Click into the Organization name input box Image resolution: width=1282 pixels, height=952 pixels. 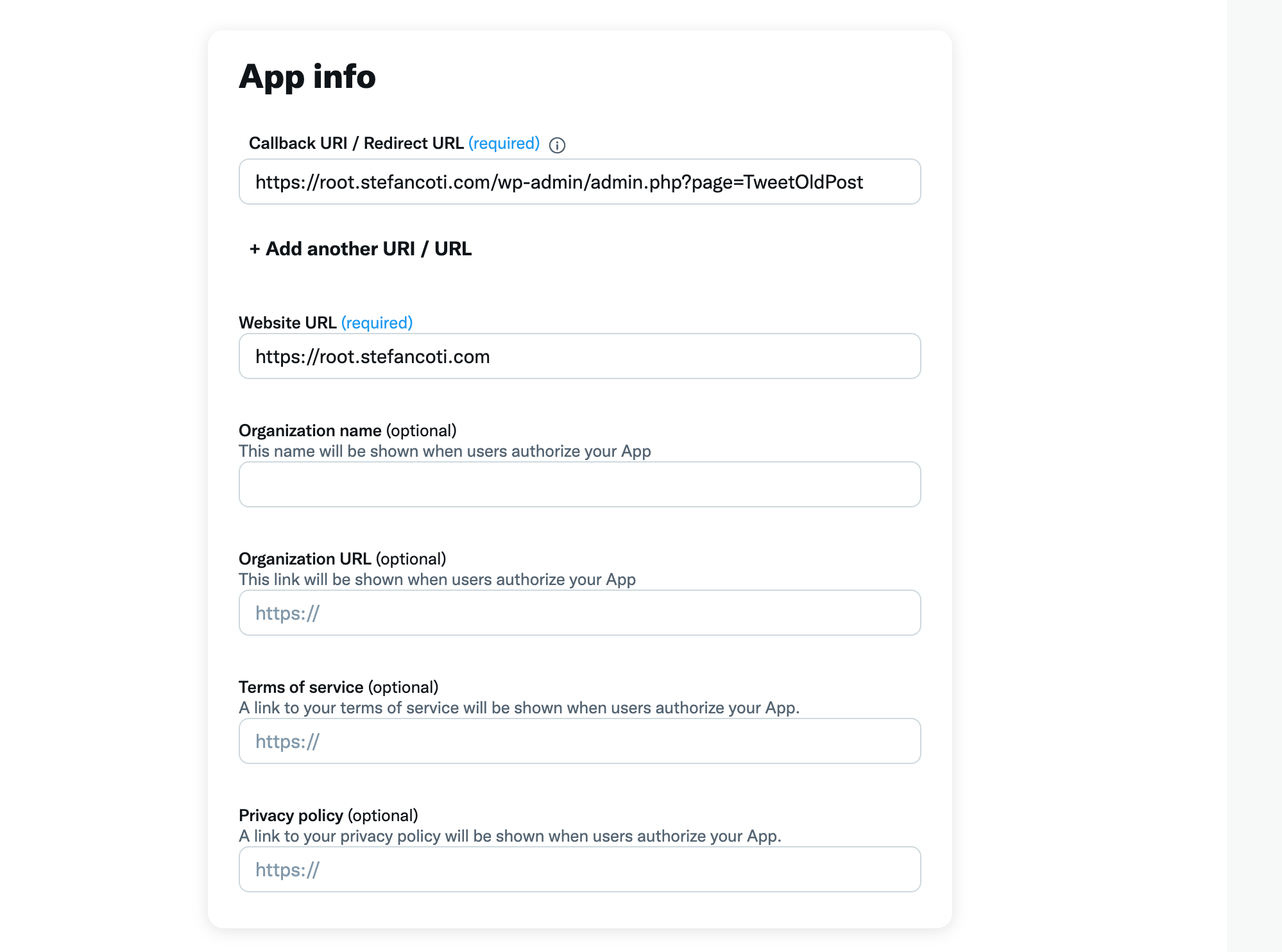[x=579, y=485]
